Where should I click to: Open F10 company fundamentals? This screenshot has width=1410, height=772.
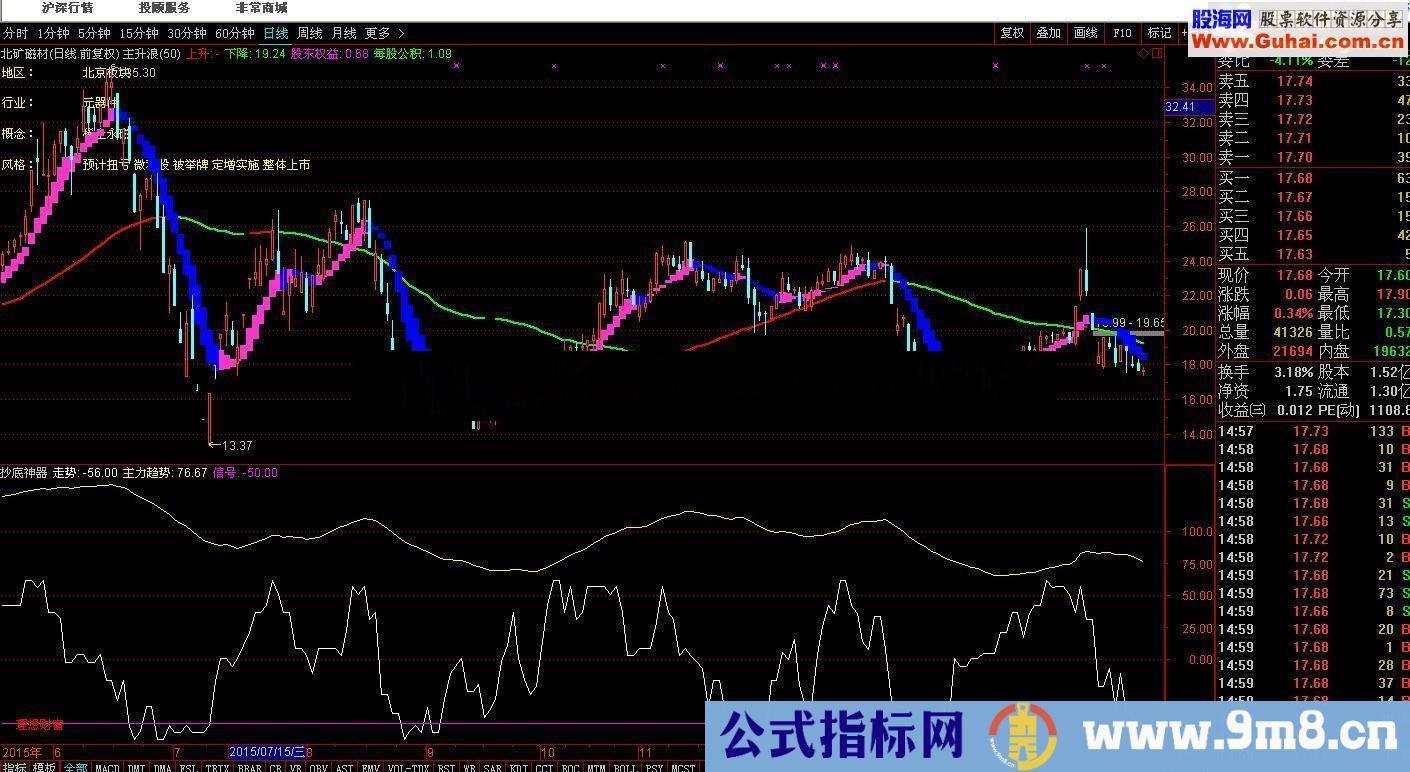coord(1122,32)
